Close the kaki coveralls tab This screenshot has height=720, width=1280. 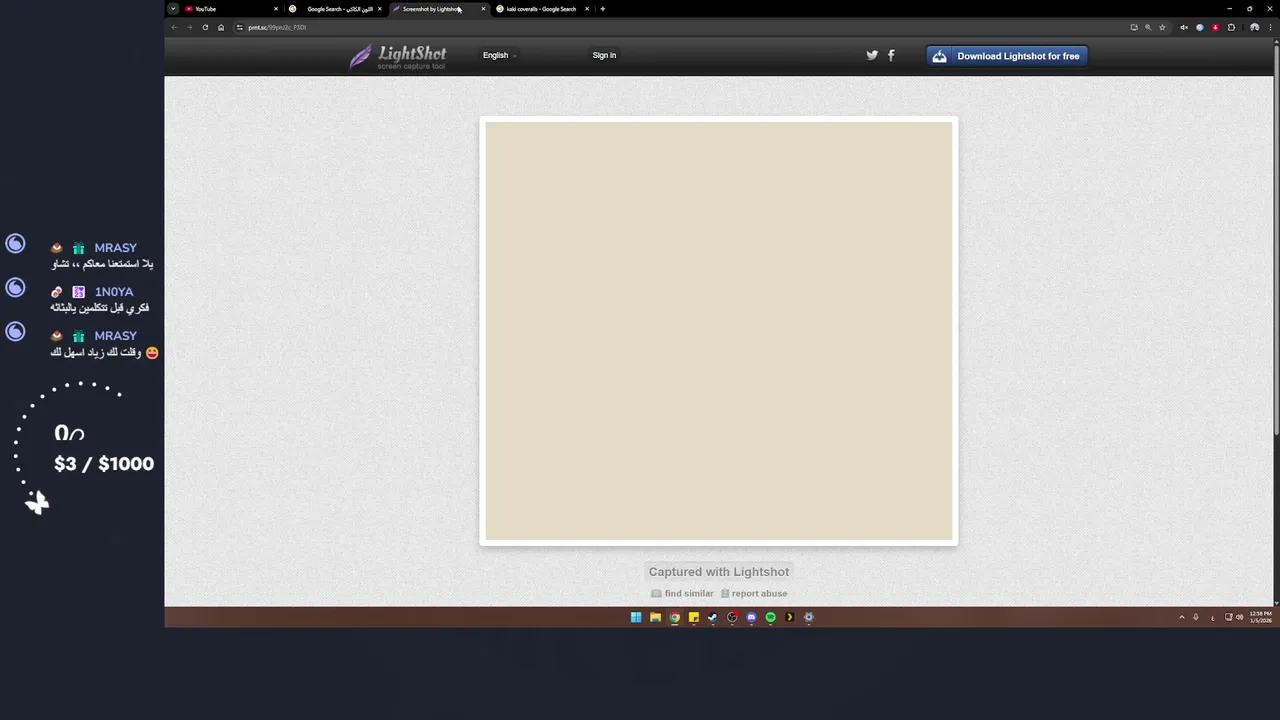(x=587, y=9)
